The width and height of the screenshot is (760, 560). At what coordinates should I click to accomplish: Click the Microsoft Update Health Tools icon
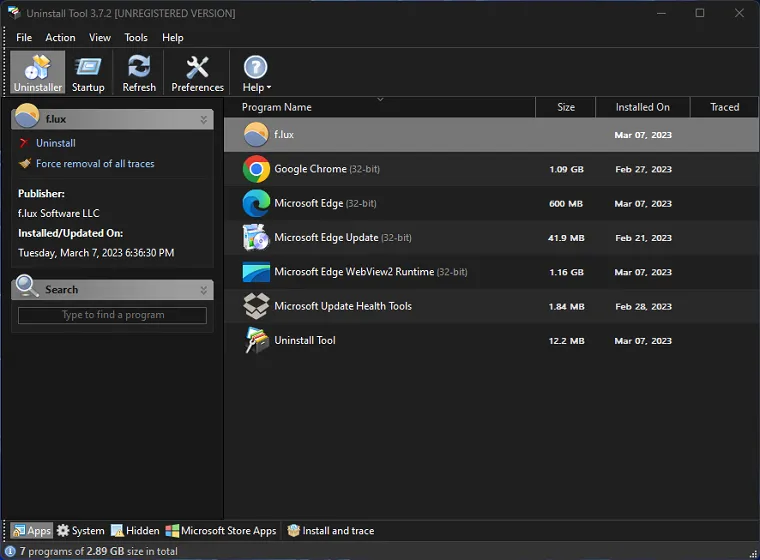[256, 306]
